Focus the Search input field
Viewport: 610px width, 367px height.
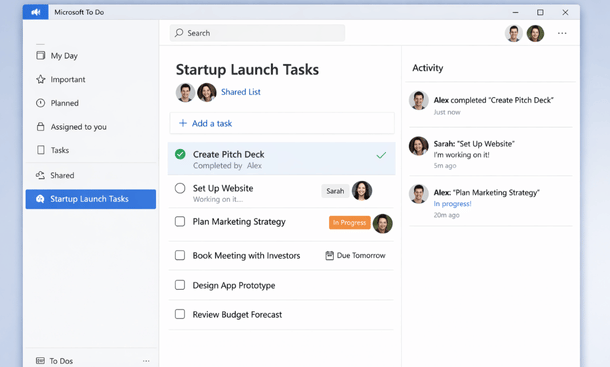coord(257,33)
